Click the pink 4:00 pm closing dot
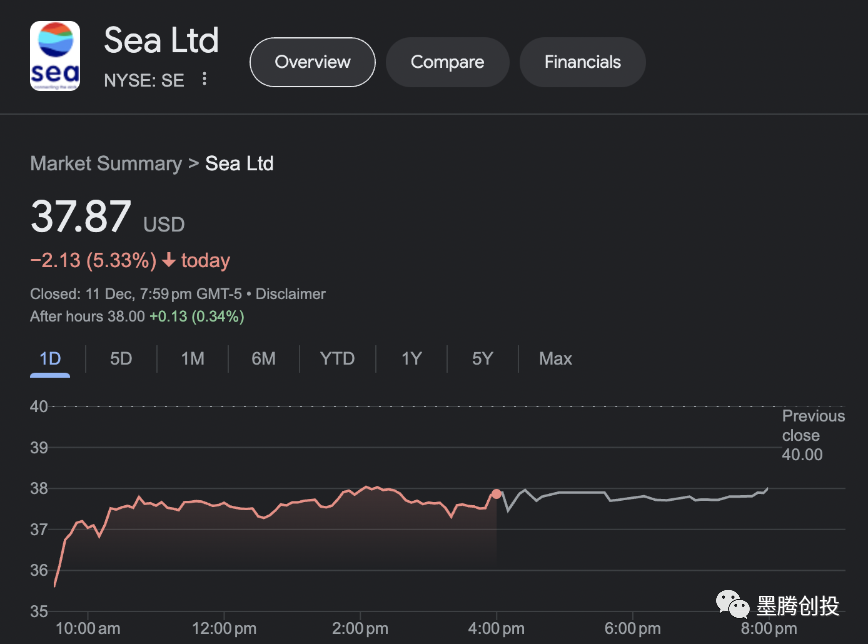 [496, 494]
